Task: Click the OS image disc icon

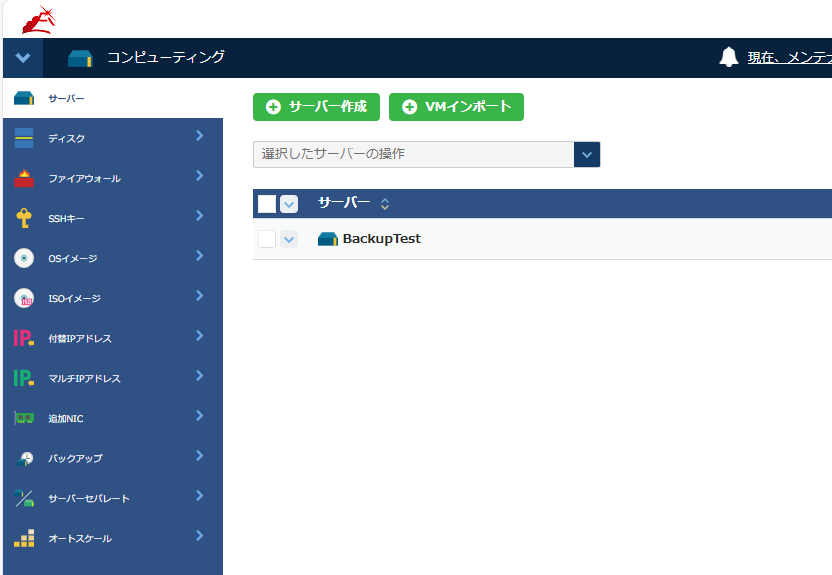Action: coord(24,258)
